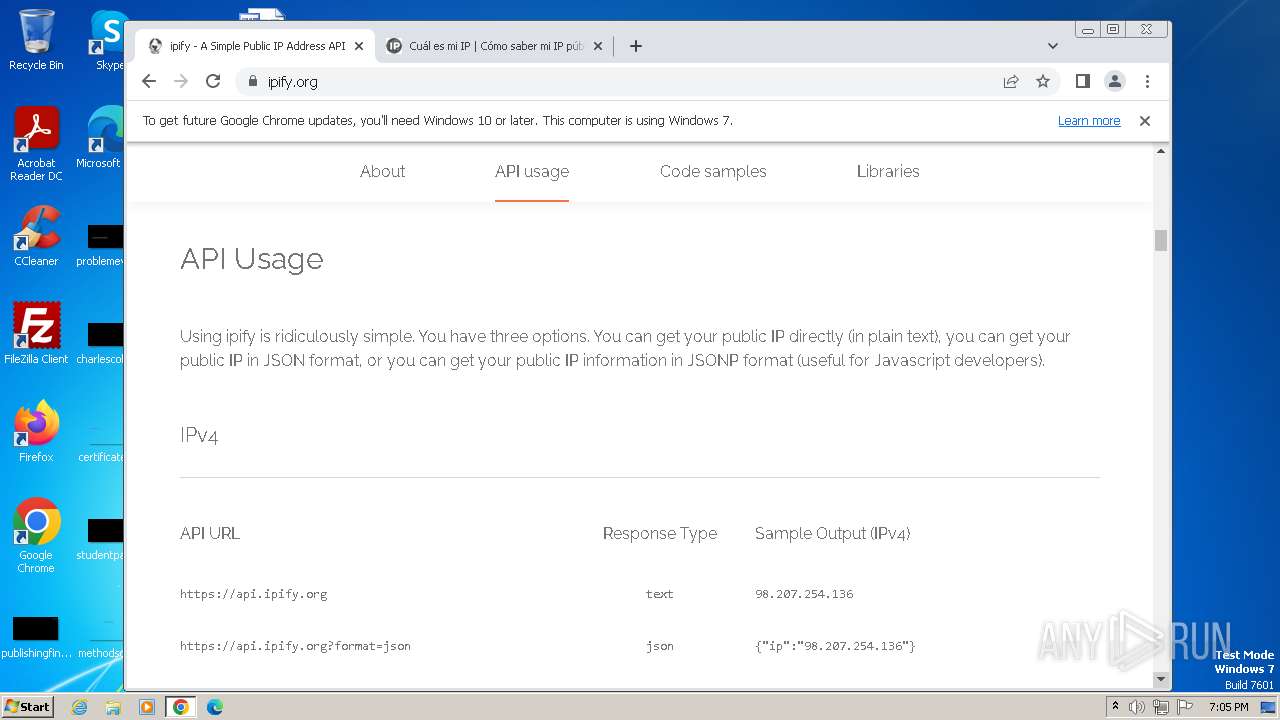Click the browser forward arrow
The image size is (1280, 720).
tap(181, 82)
